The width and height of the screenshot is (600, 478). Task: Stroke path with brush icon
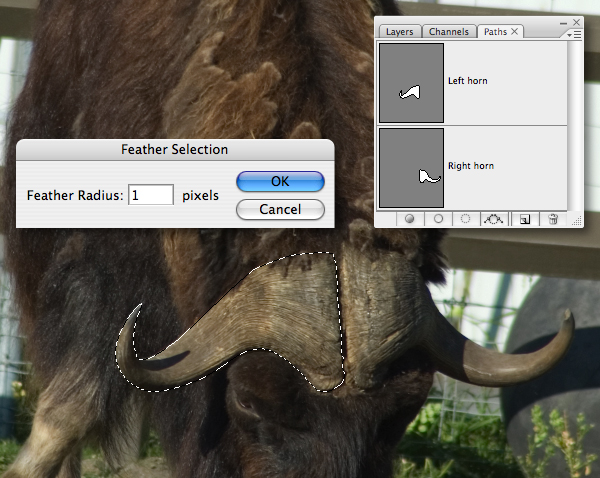pyautogui.click(x=439, y=219)
